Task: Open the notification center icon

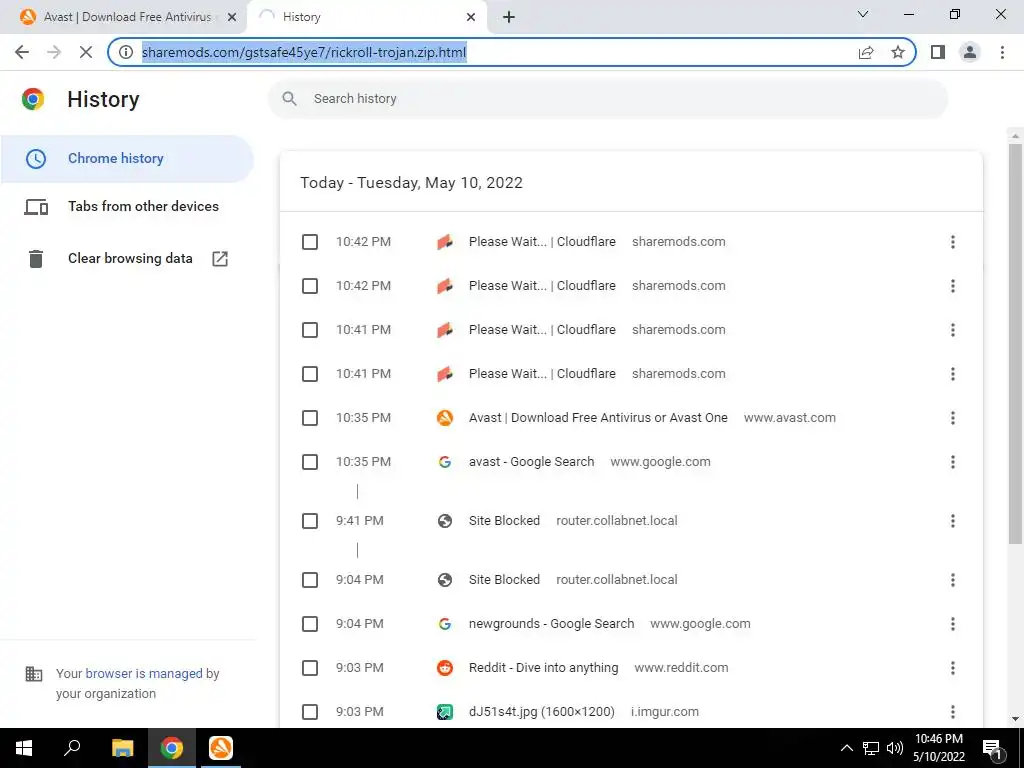Action: 992,748
